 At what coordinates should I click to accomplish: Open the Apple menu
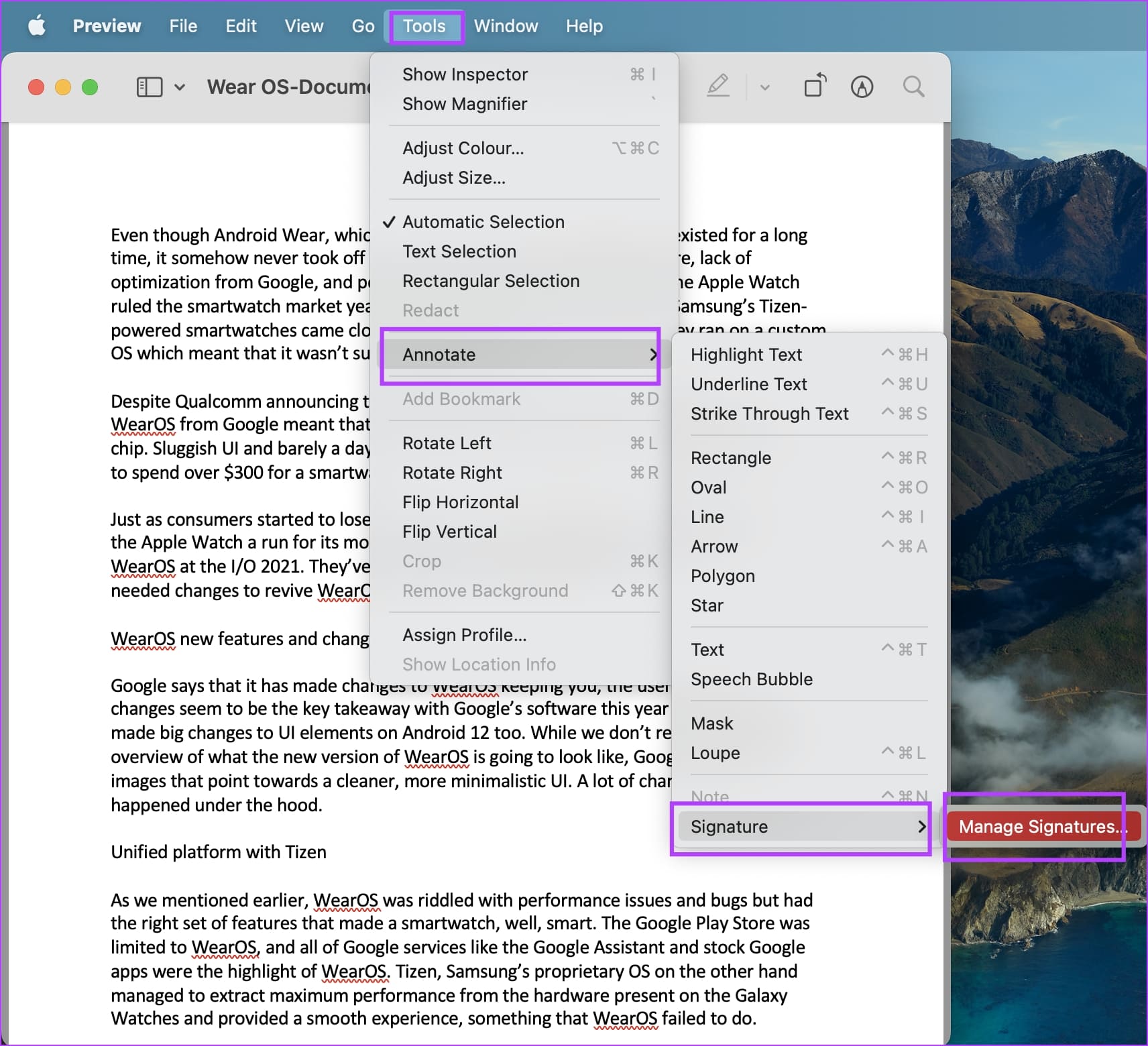coord(37,26)
